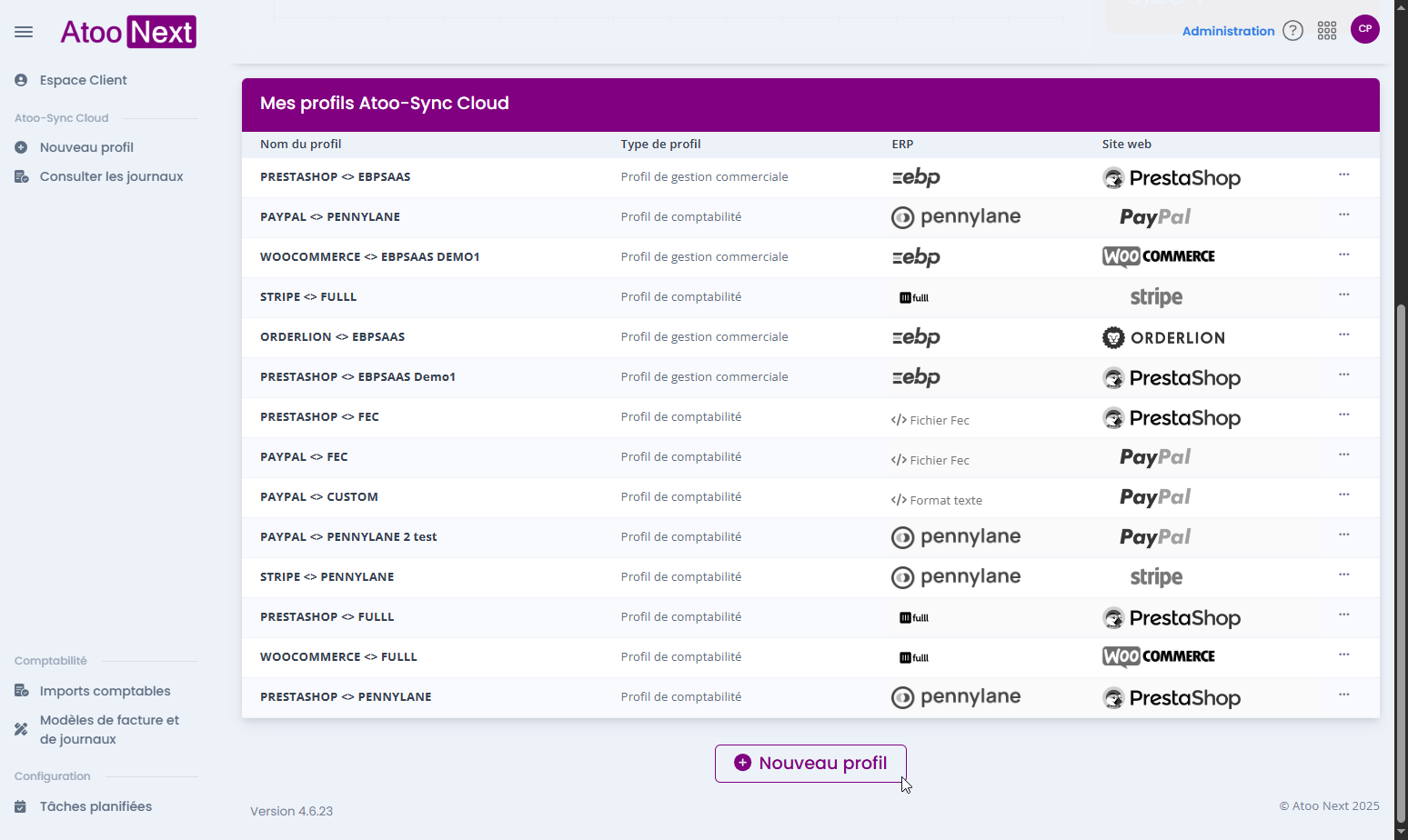
Task: Open Modèles de facture et de journaux
Action: (x=109, y=729)
